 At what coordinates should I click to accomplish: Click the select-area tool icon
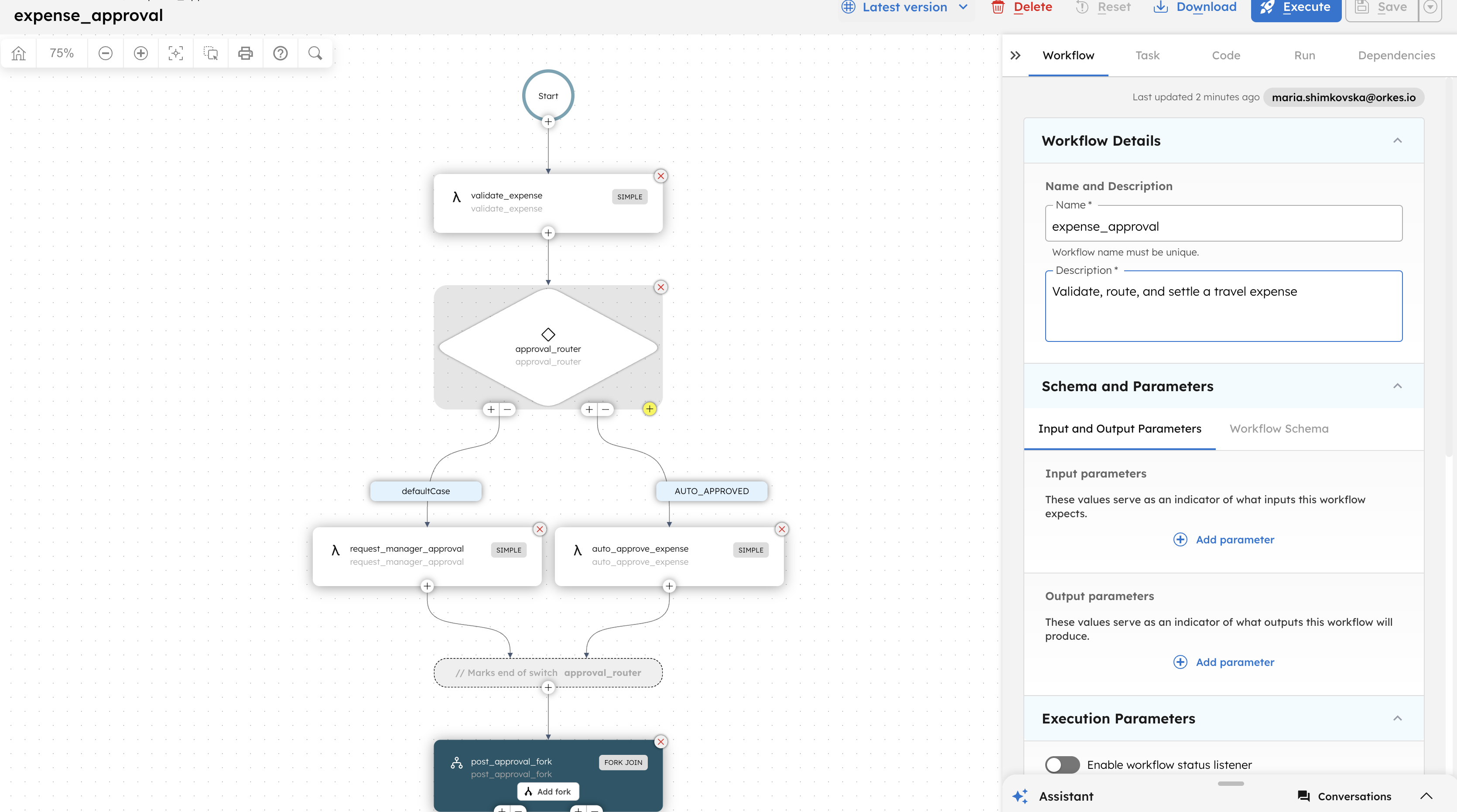coord(211,53)
